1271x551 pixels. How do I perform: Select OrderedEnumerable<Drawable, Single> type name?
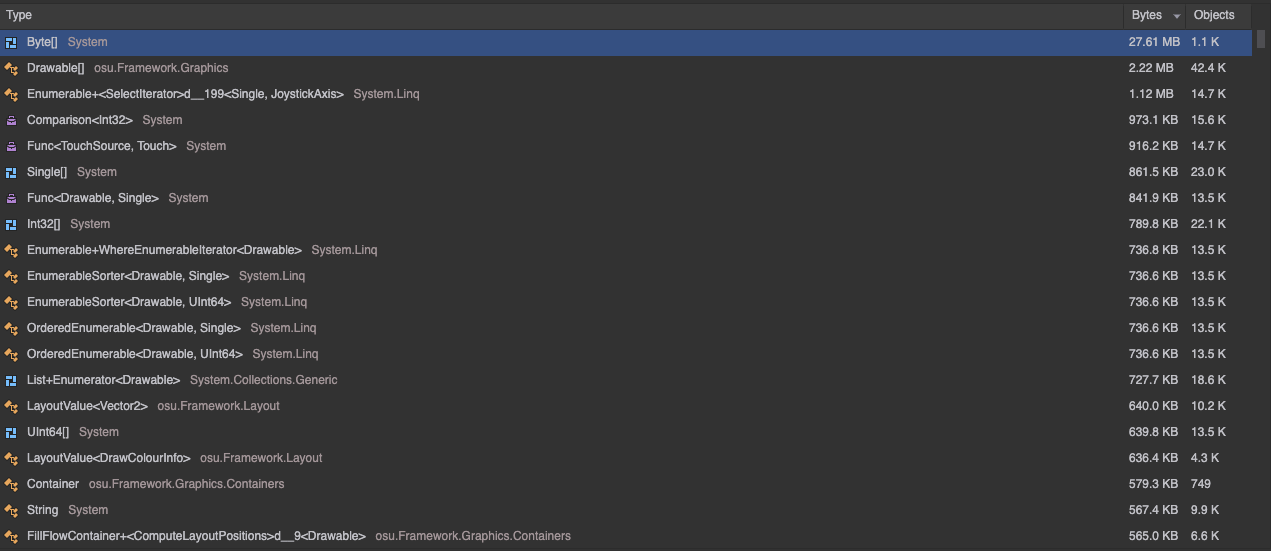(x=134, y=328)
